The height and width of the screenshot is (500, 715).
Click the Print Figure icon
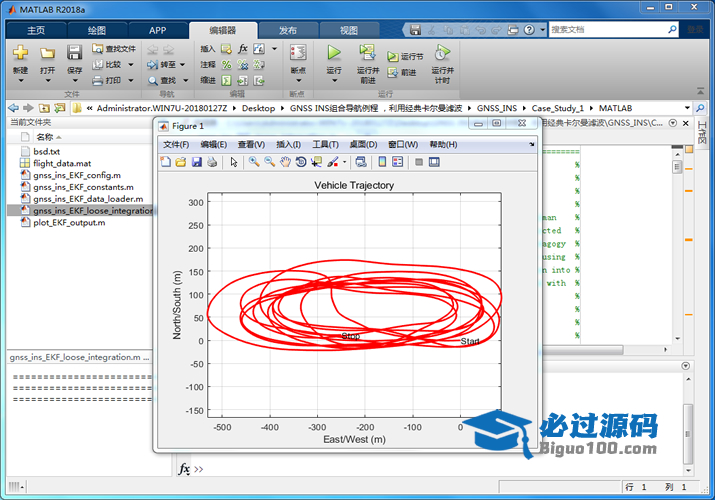[212, 161]
